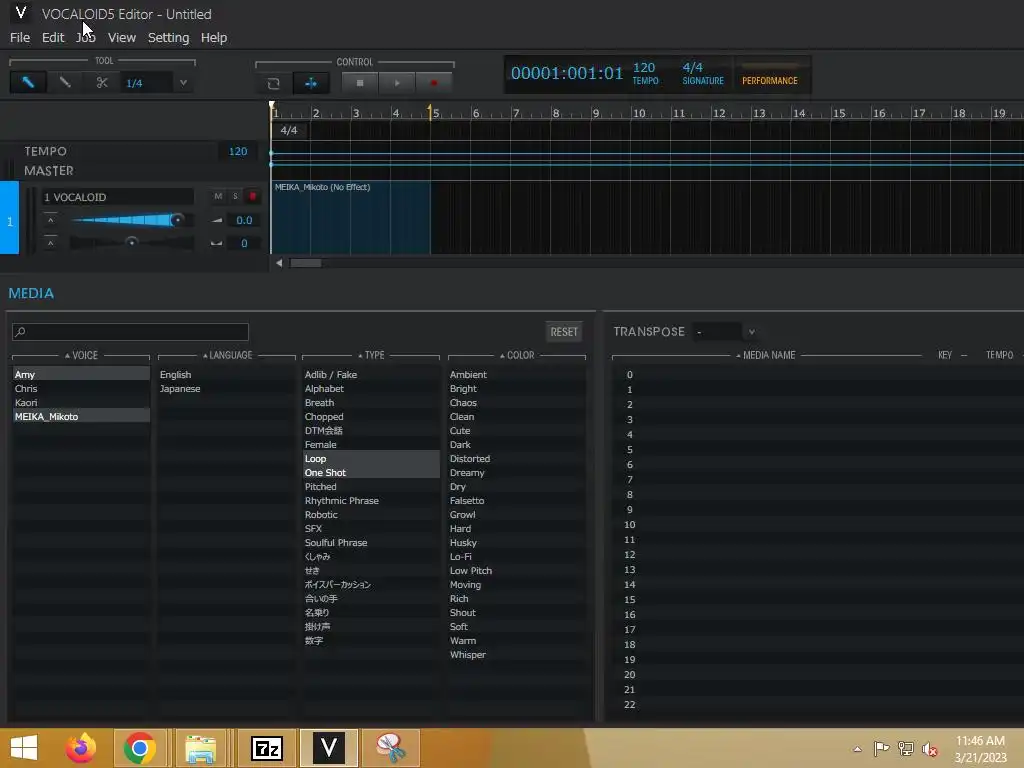The image size is (1024, 768).
Task: Select voice Chris
Action: [x=81, y=389]
